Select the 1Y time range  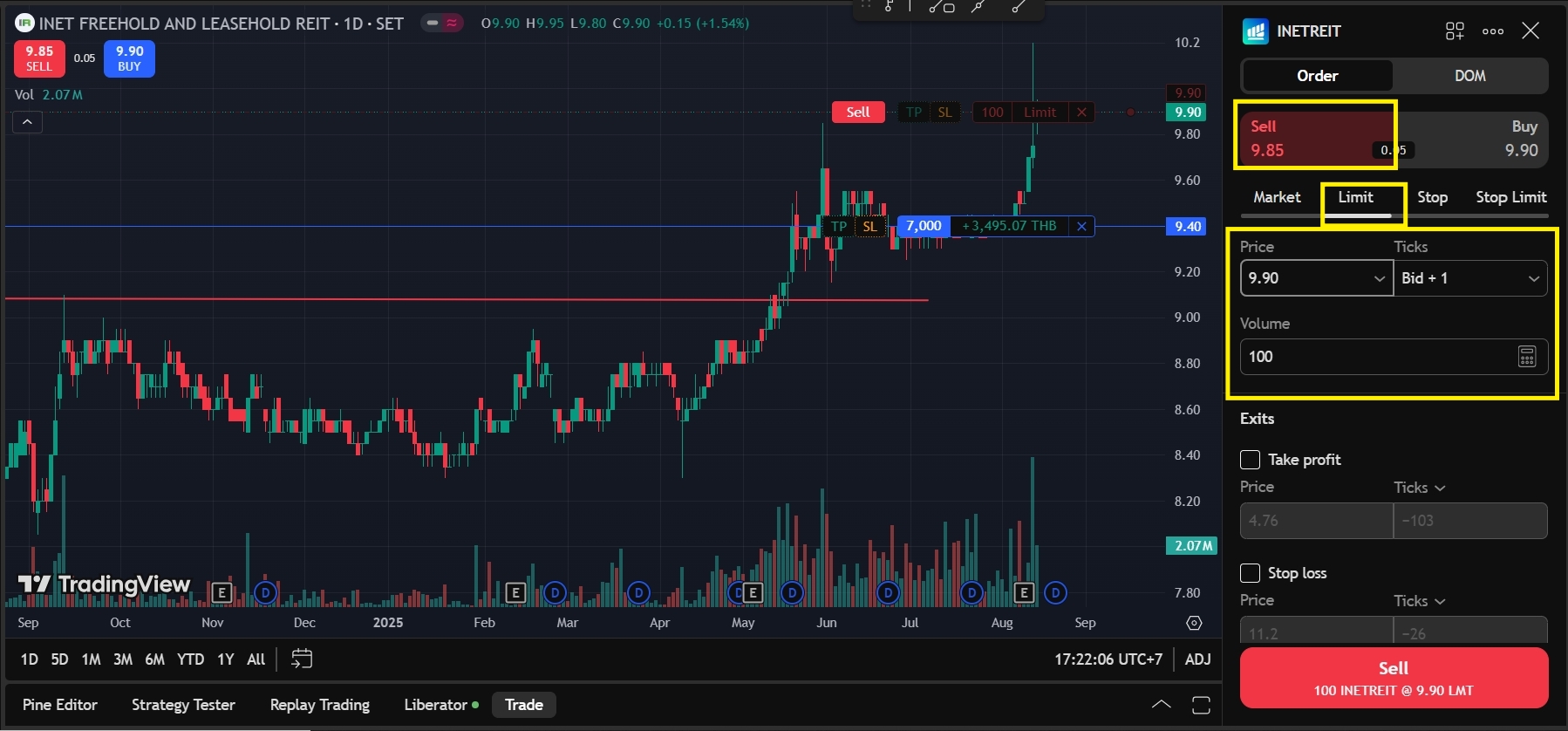pos(225,659)
